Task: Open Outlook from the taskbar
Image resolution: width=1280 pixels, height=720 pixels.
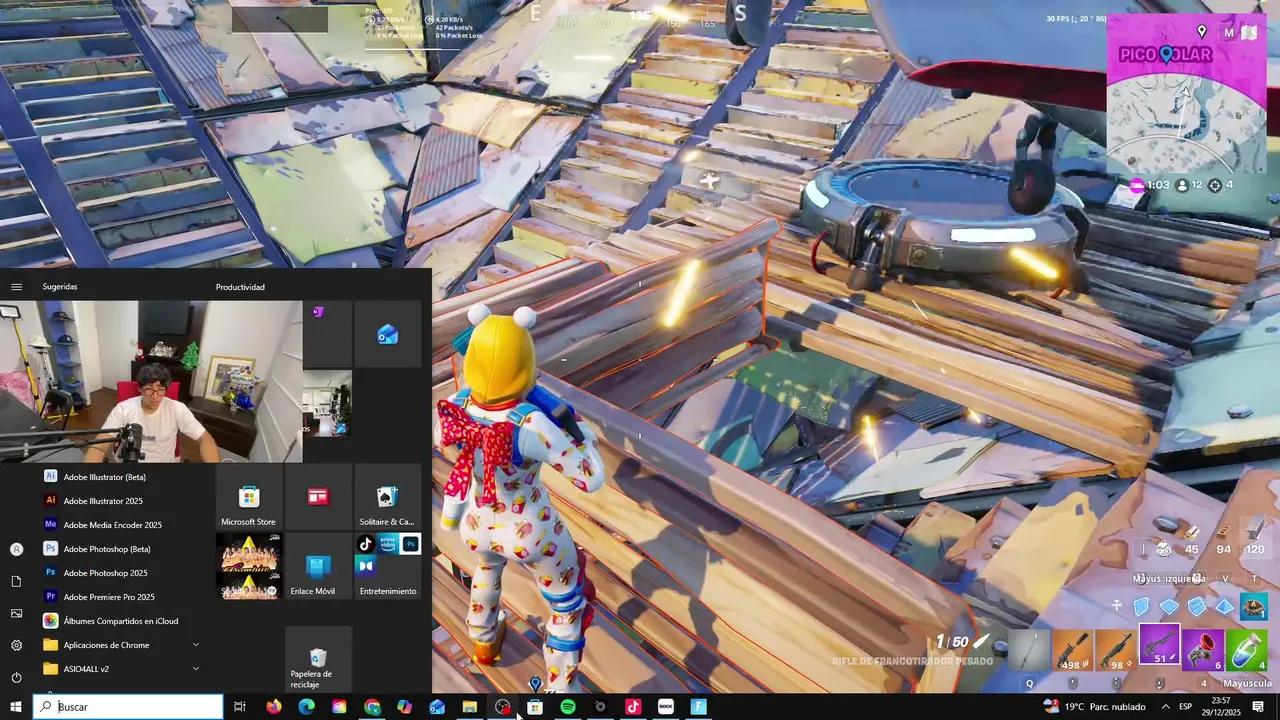Action: pos(437,707)
